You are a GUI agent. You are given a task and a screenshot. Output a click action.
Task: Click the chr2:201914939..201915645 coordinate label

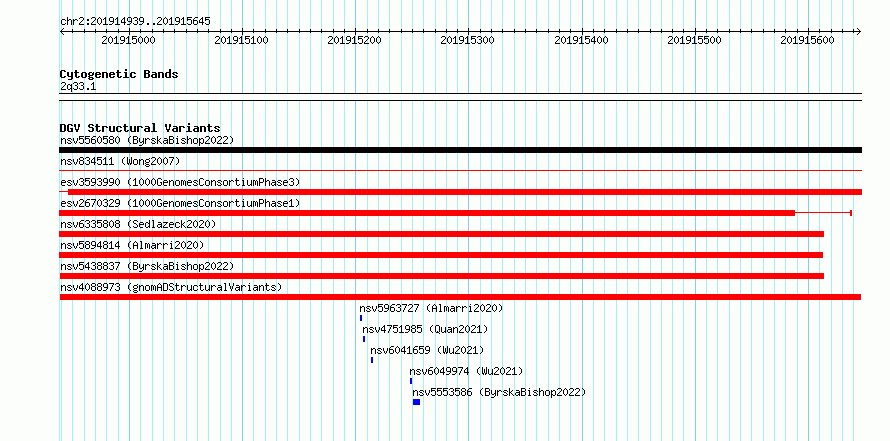coord(135,21)
